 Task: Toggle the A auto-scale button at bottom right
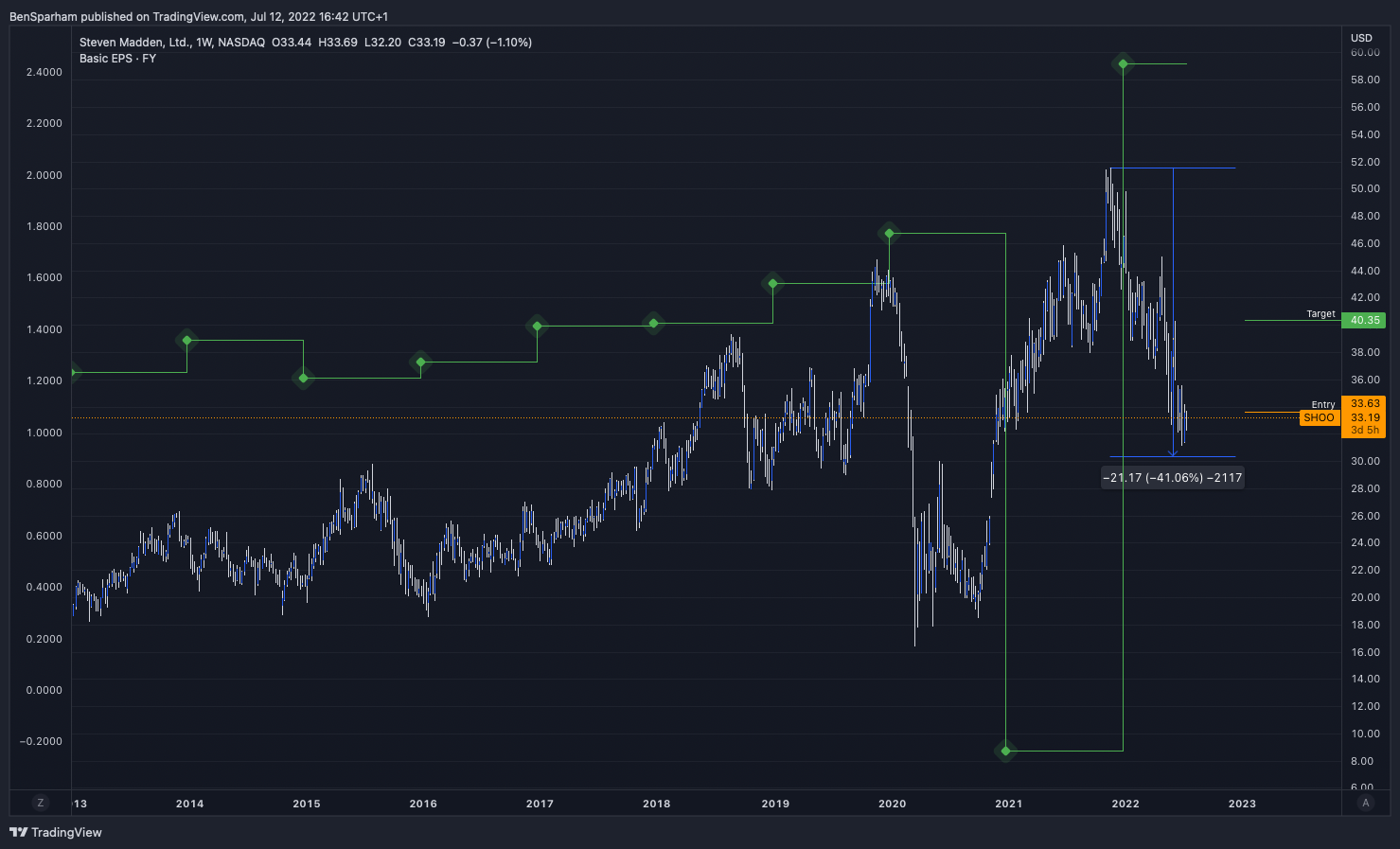coord(1365,803)
